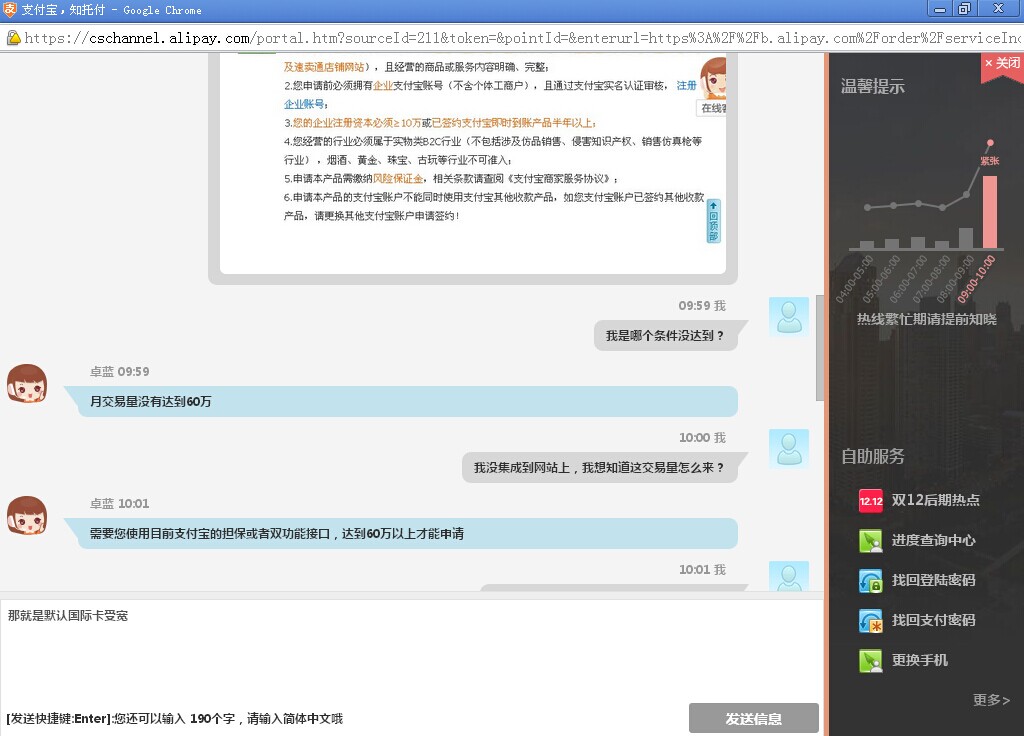Click the SSL padlock in address bar

coord(13,38)
